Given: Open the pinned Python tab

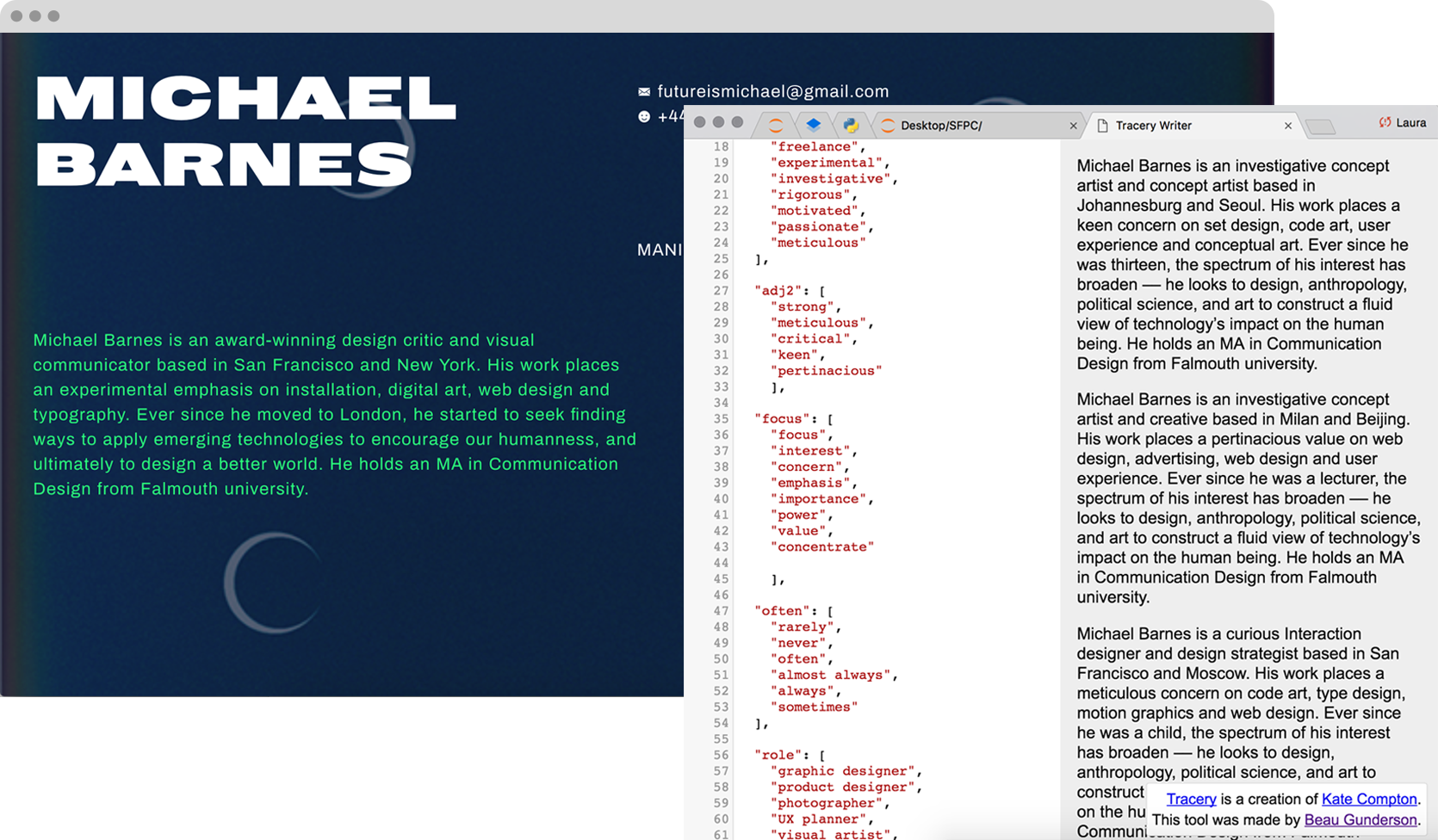Looking at the screenshot, I should tap(851, 126).
